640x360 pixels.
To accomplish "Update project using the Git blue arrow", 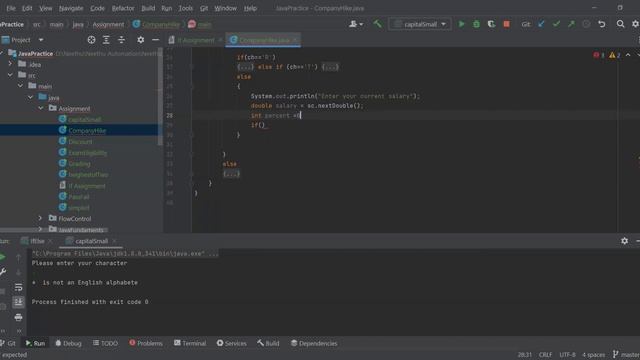I will point(541,24).
